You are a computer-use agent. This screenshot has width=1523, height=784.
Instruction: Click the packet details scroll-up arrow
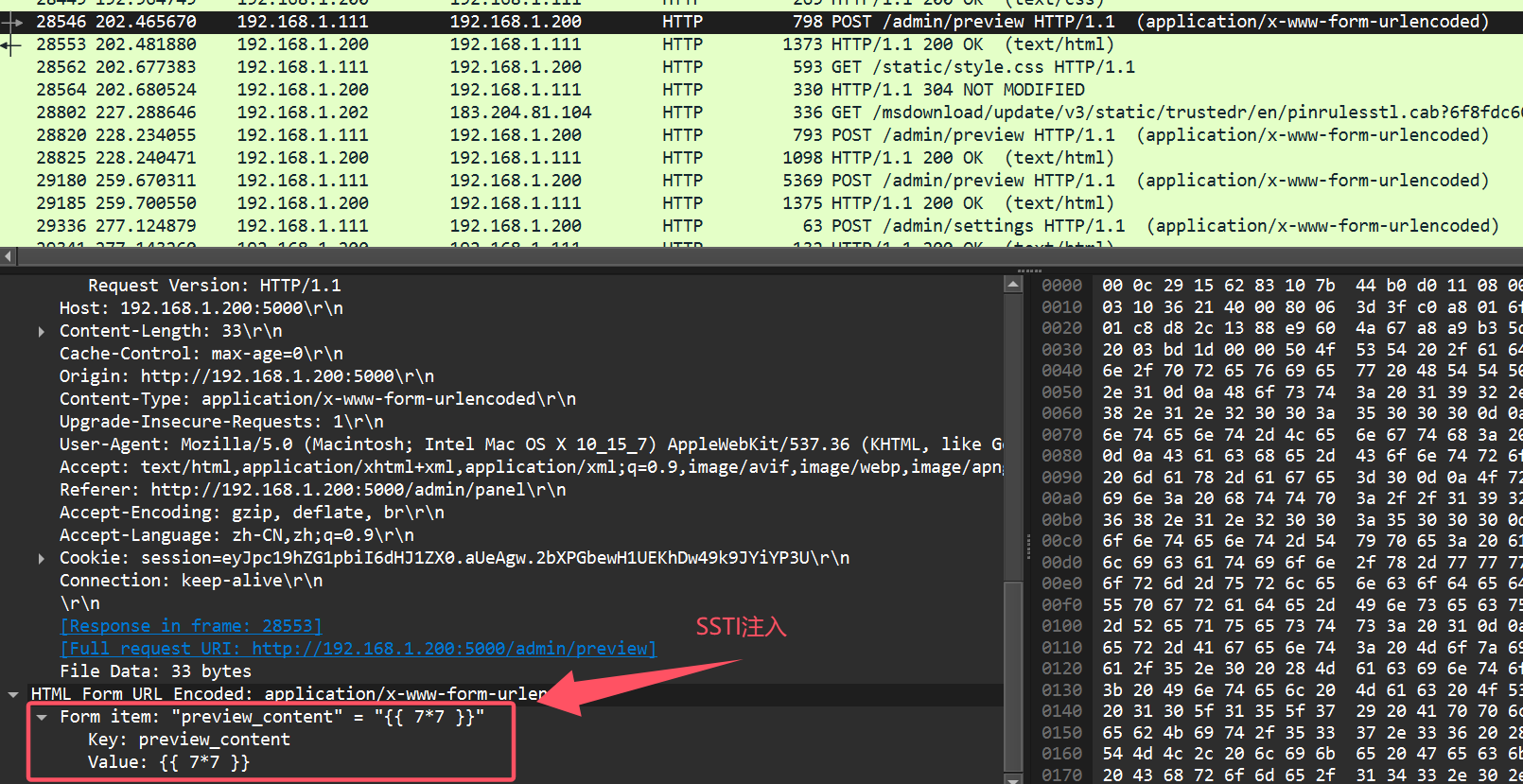pos(1013,284)
